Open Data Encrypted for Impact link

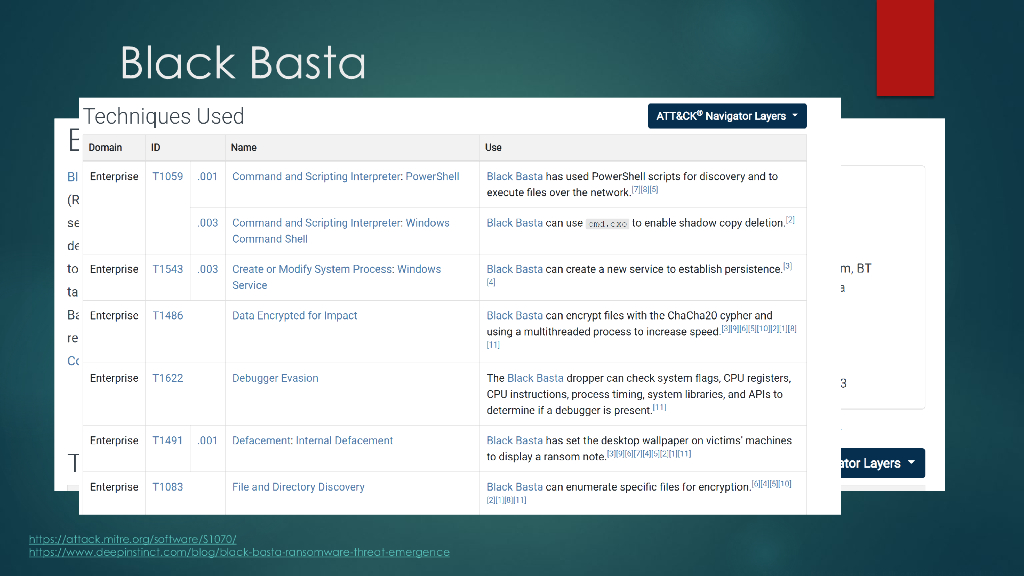[295, 315]
